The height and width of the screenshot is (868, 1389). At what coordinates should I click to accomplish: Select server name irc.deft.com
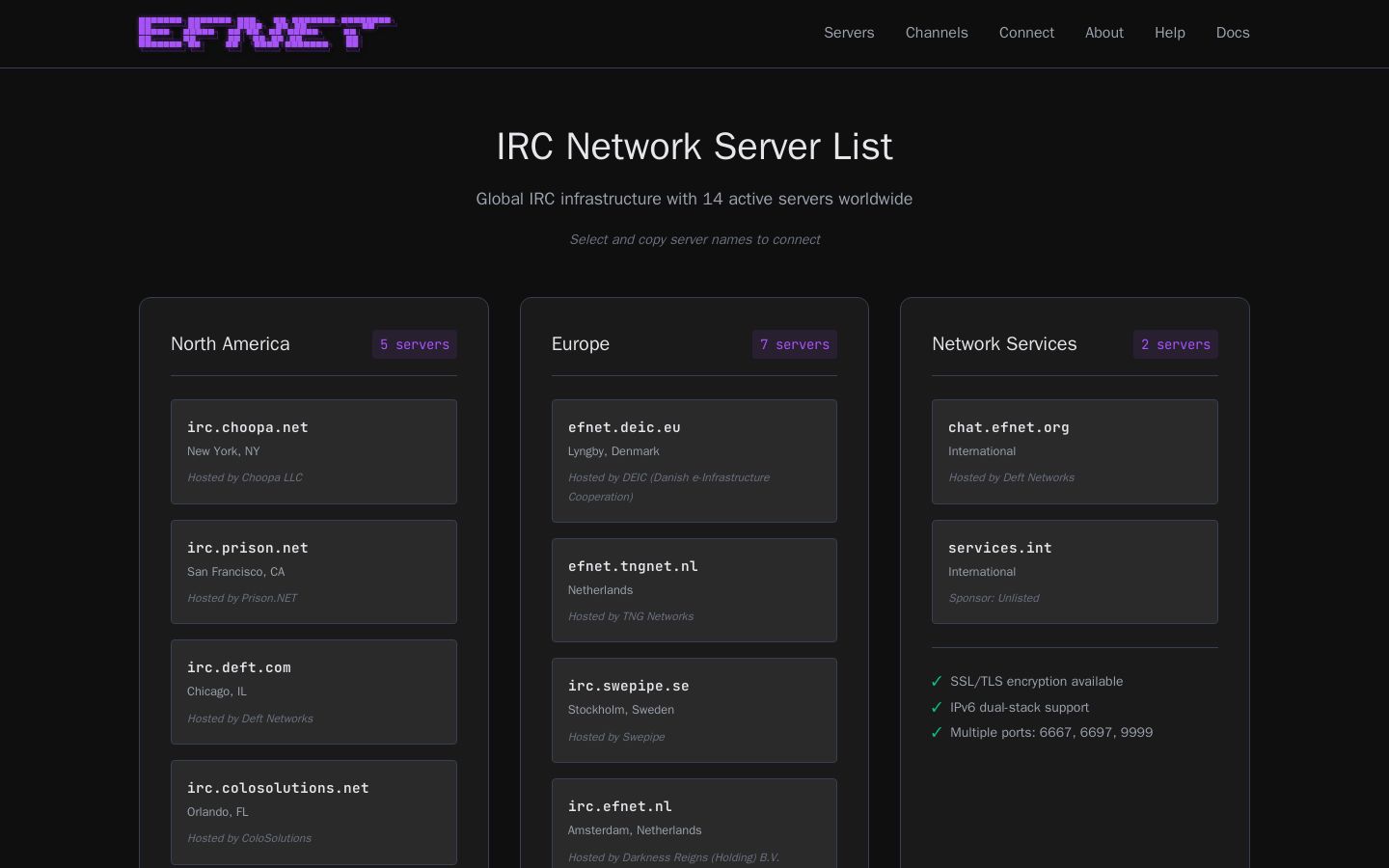[239, 667]
